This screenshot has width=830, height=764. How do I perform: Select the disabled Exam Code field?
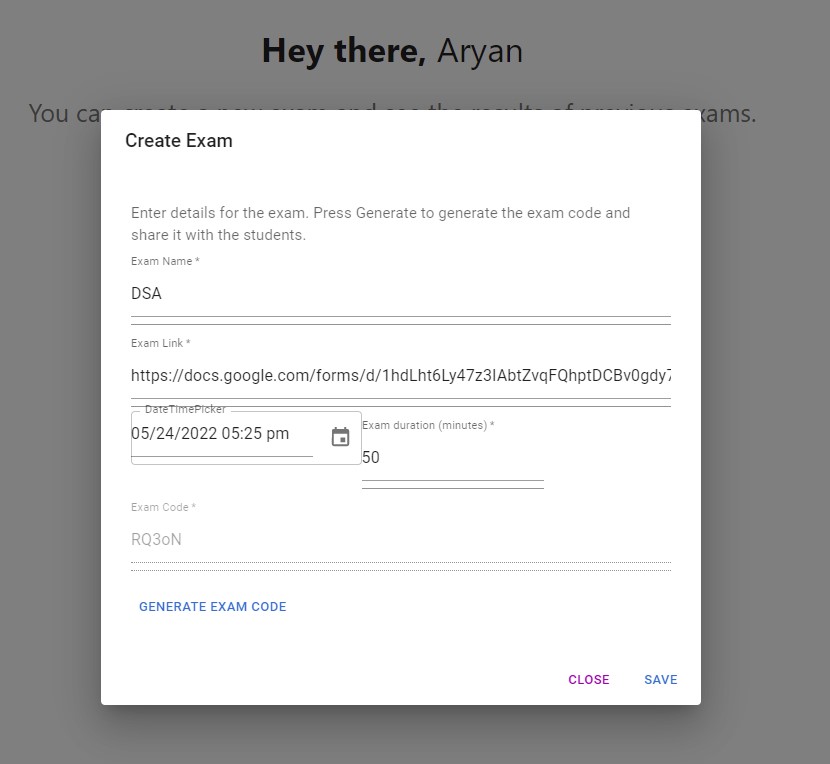click(300, 539)
